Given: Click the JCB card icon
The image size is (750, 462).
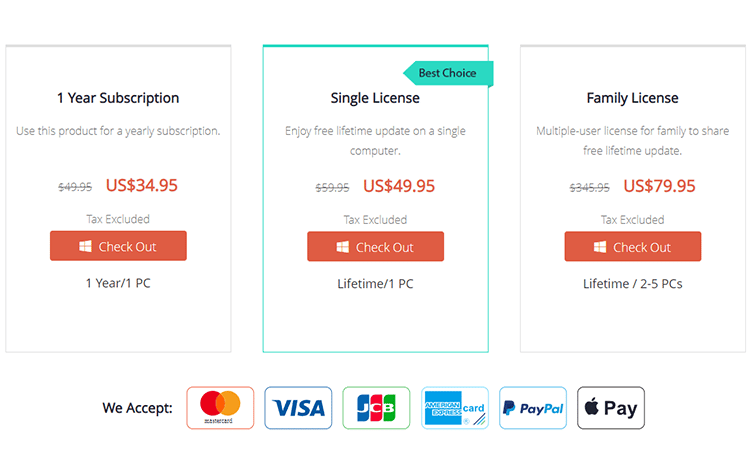Looking at the screenshot, I should coord(376,408).
